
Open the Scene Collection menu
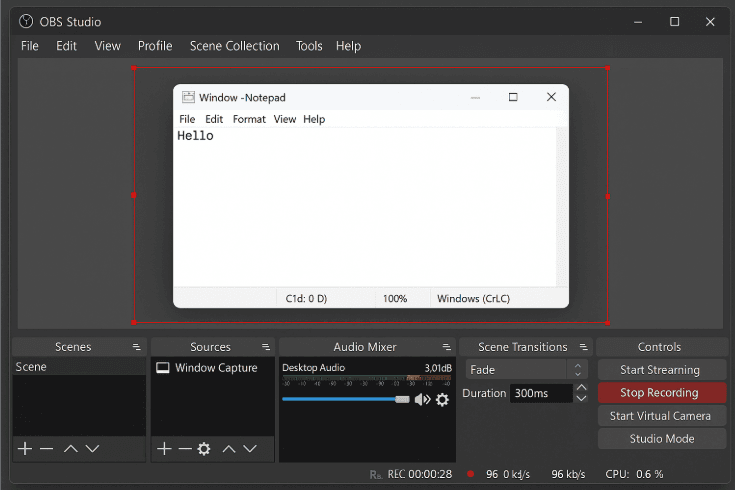click(234, 46)
